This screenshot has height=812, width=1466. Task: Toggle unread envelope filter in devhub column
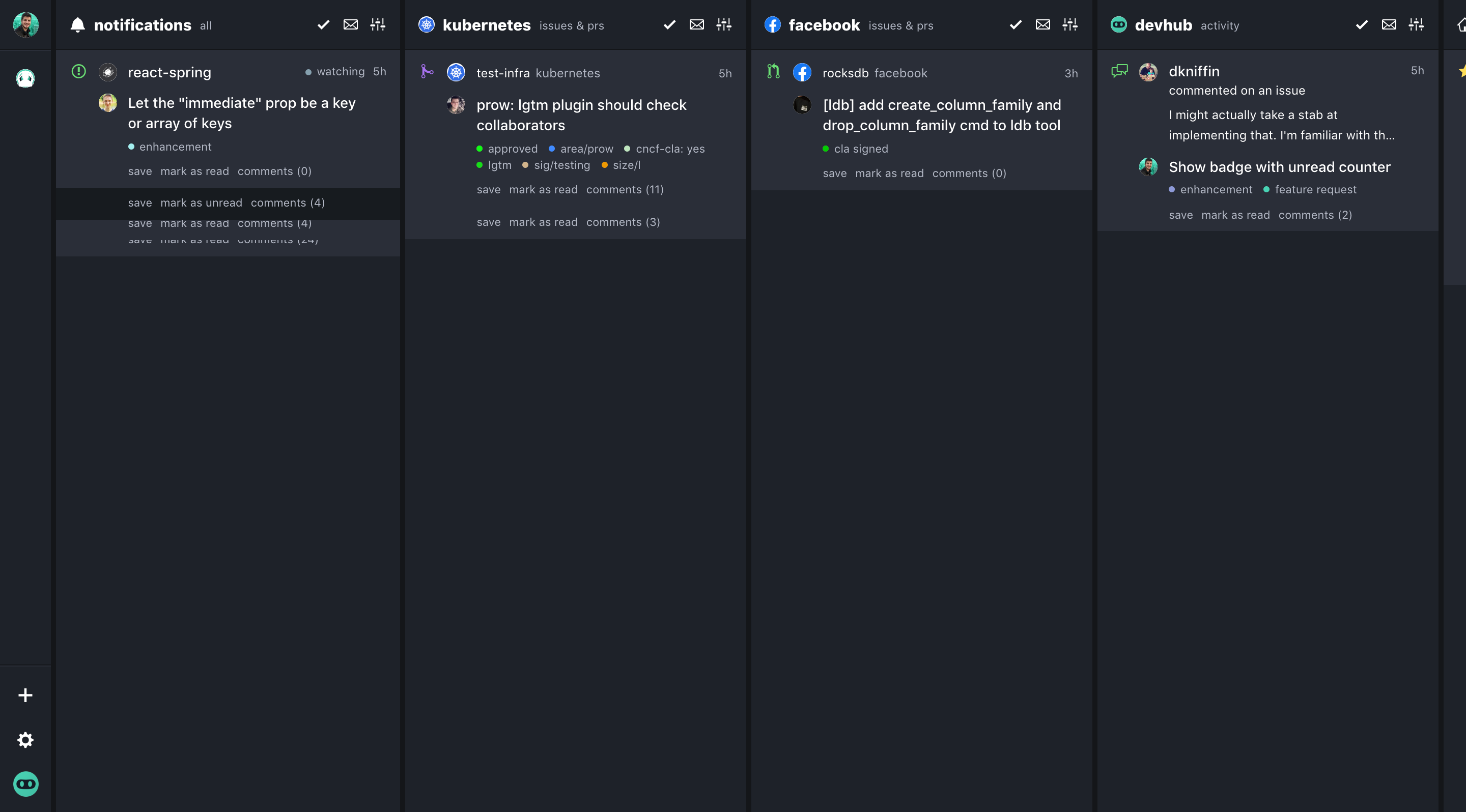1389,24
